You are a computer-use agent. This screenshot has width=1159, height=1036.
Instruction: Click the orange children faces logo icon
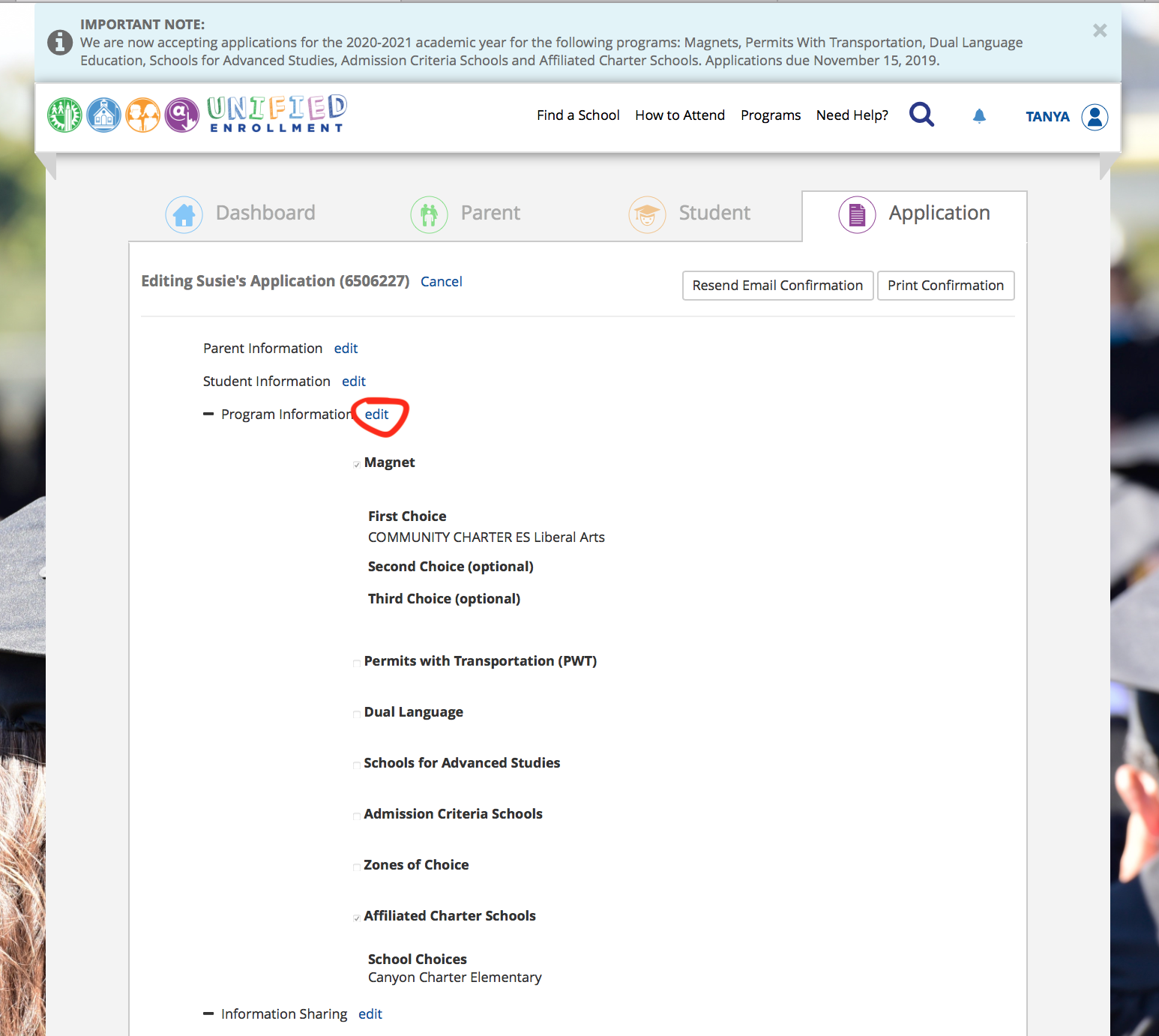point(142,115)
